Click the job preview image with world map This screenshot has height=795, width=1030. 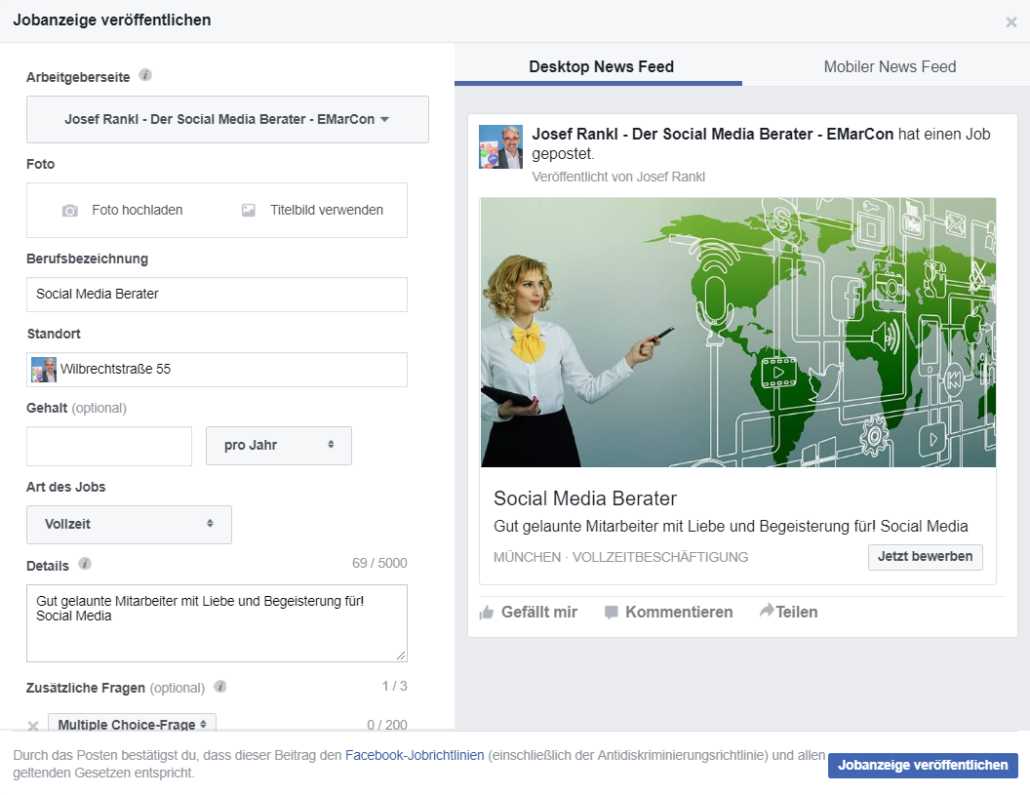pos(738,332)
